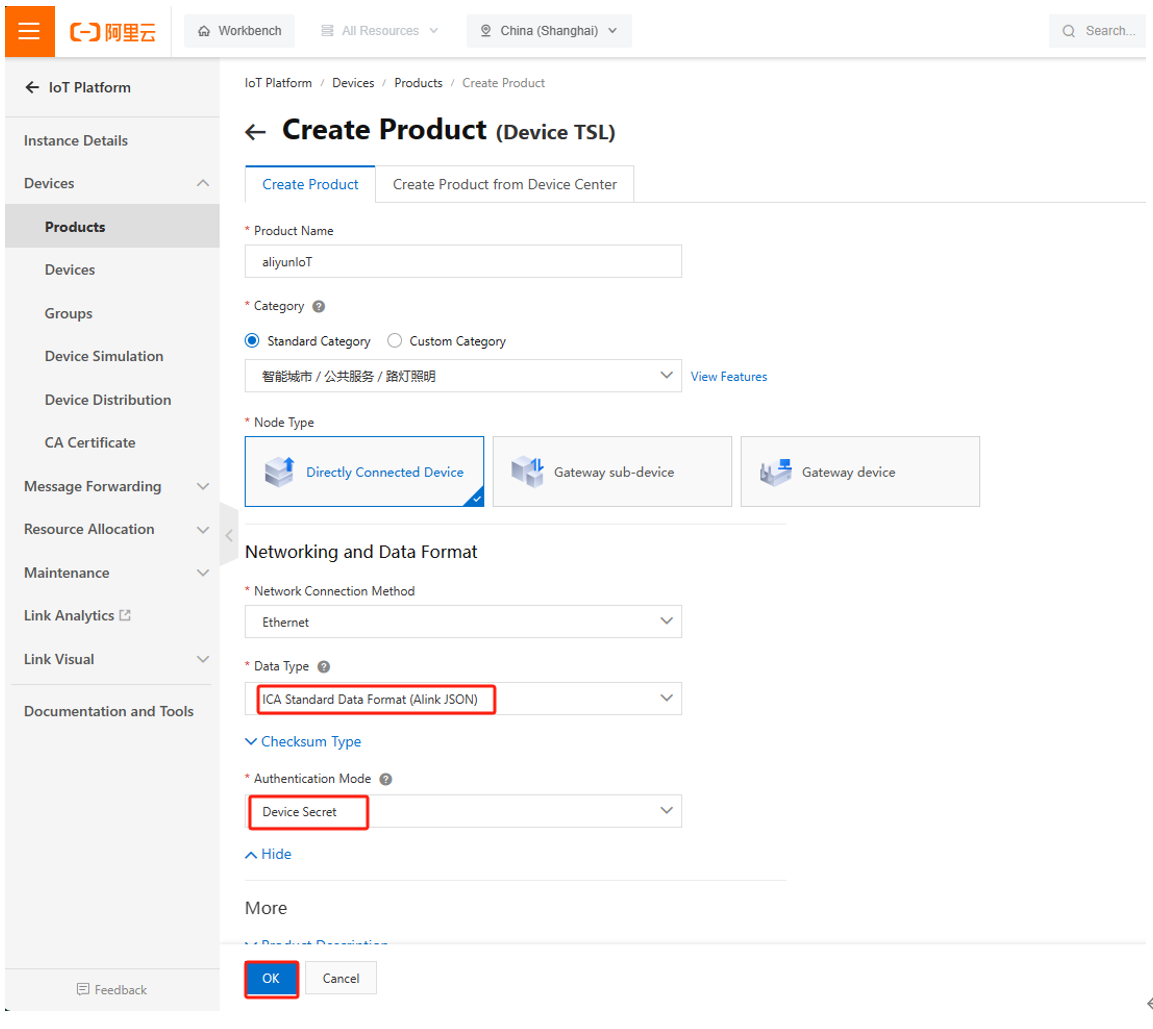Image resolution: width=1153 pixels, height=1029 pixels.
Task: Open the hamburger navigation menu
Action: pos(29,30)
